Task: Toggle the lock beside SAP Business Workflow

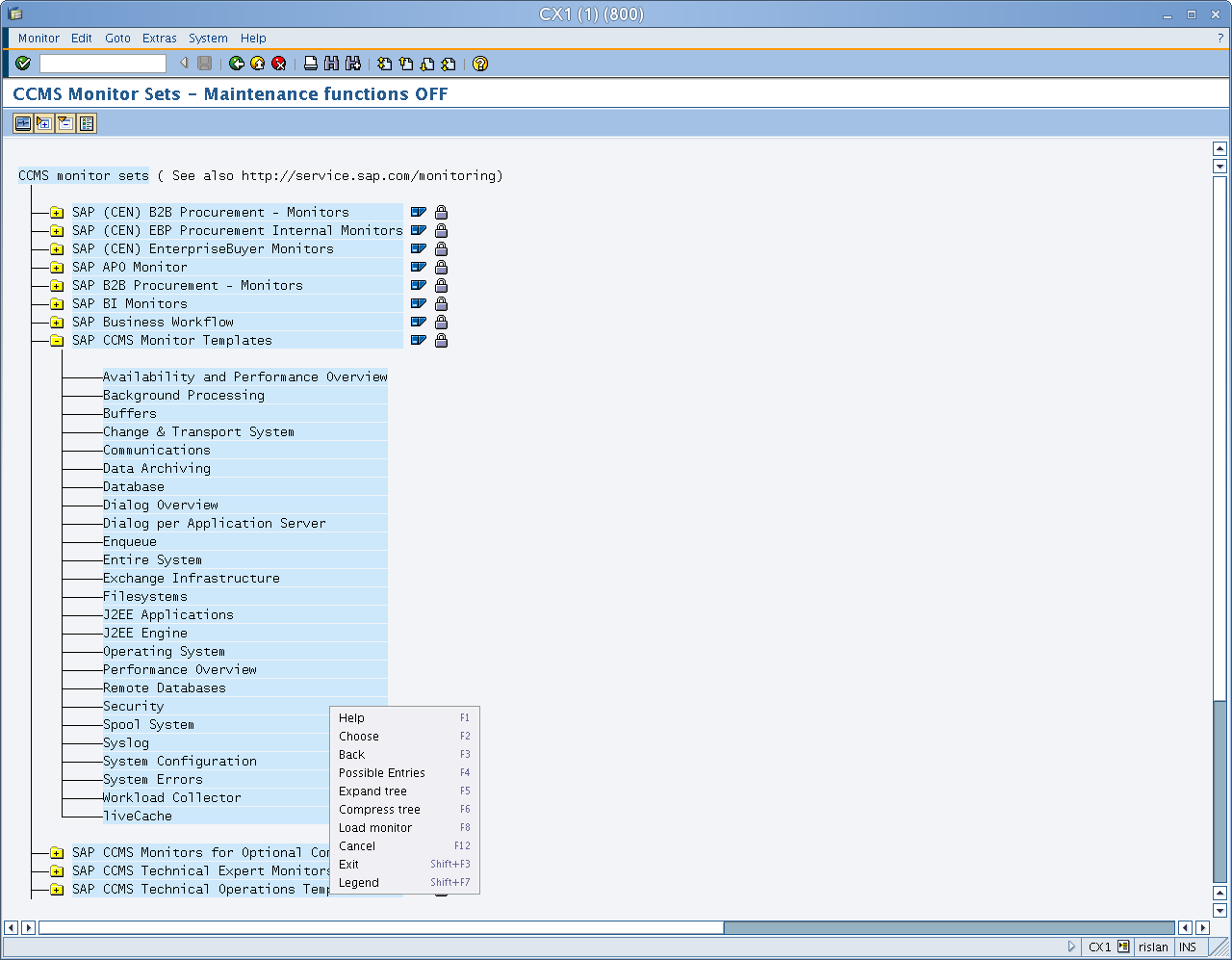Action: click(440, 322)
